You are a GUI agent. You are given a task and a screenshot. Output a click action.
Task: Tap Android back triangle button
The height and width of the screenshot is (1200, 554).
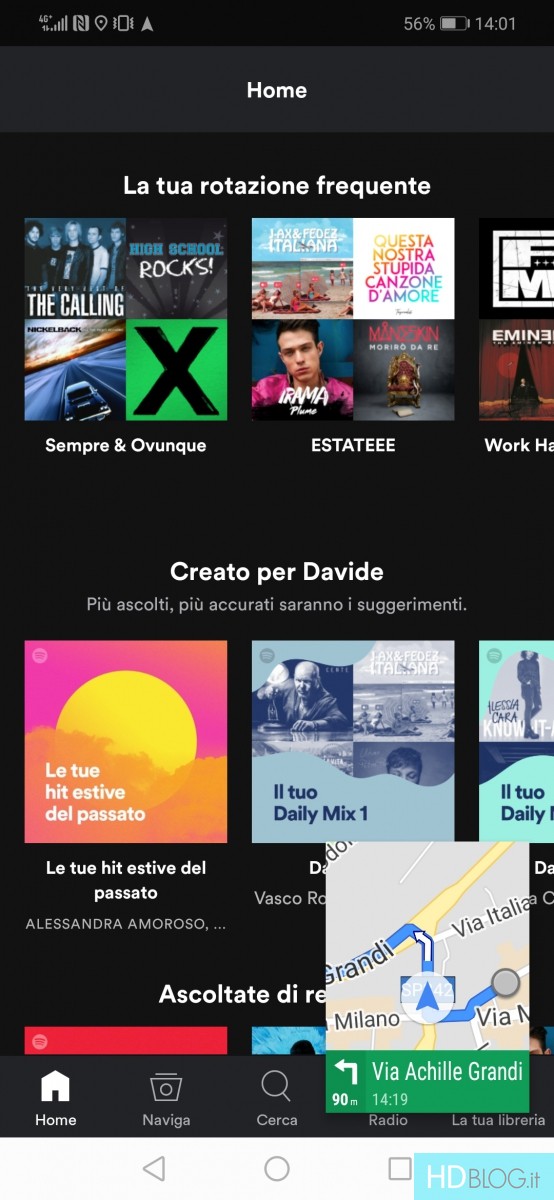(153, 1168)
